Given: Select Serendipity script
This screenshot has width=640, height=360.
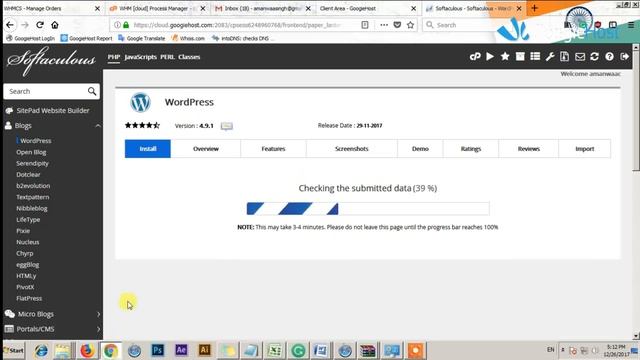Looking at the screenshot, I should pos(32,163).
